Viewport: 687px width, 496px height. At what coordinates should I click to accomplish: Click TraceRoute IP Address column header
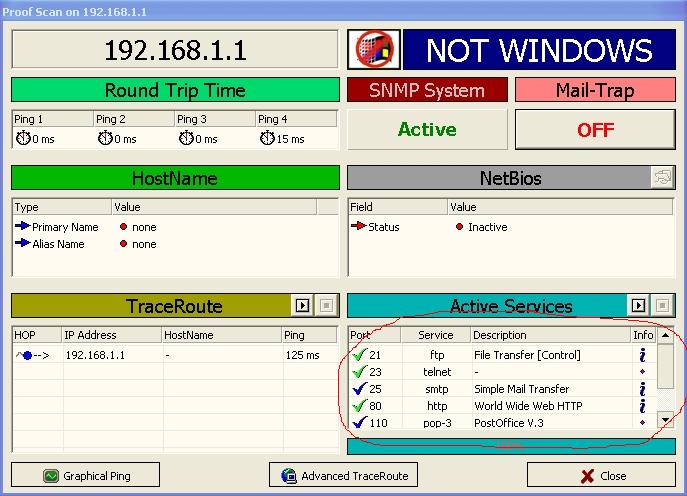pos(112,335)
